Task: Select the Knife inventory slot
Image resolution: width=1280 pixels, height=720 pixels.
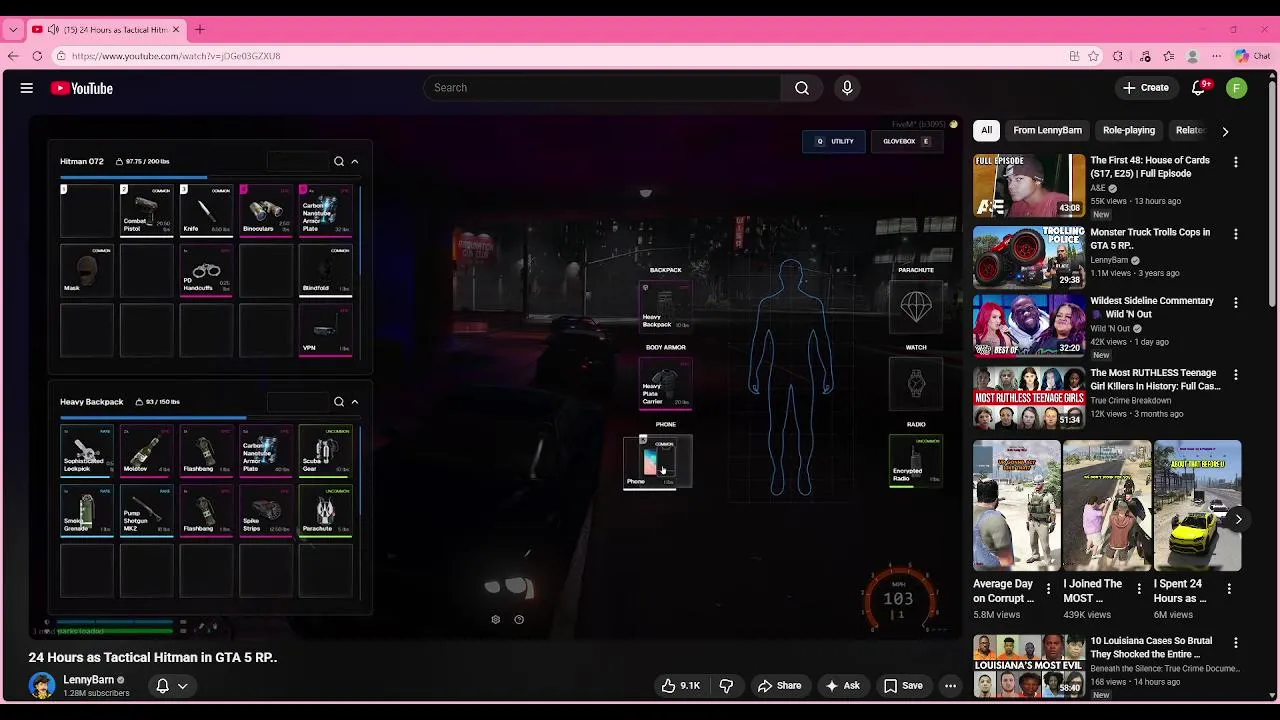Action: pos(206,210)
